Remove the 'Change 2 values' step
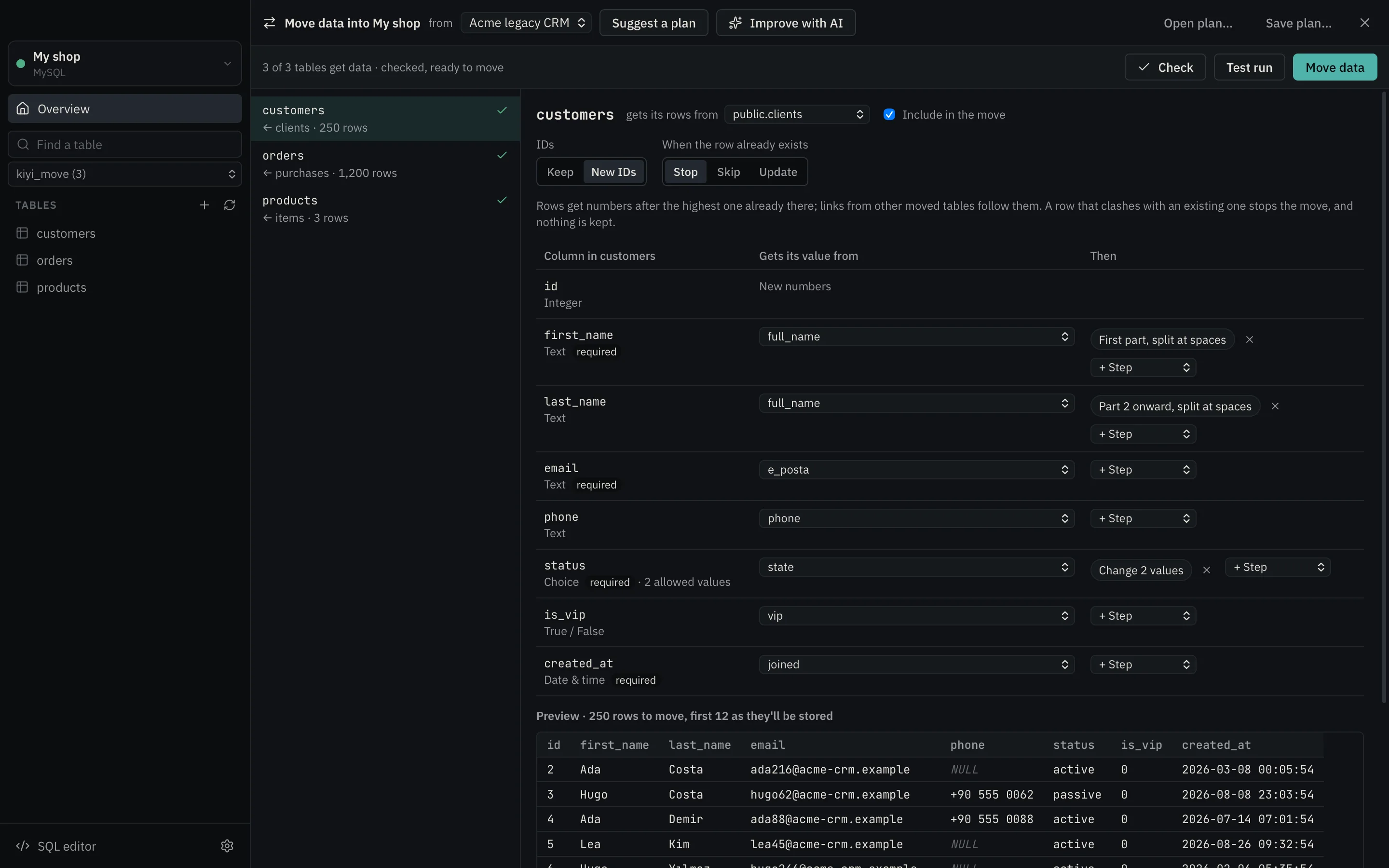Image resolution: width=1389 pixels, height=868 pixels. pos(1207,570)
